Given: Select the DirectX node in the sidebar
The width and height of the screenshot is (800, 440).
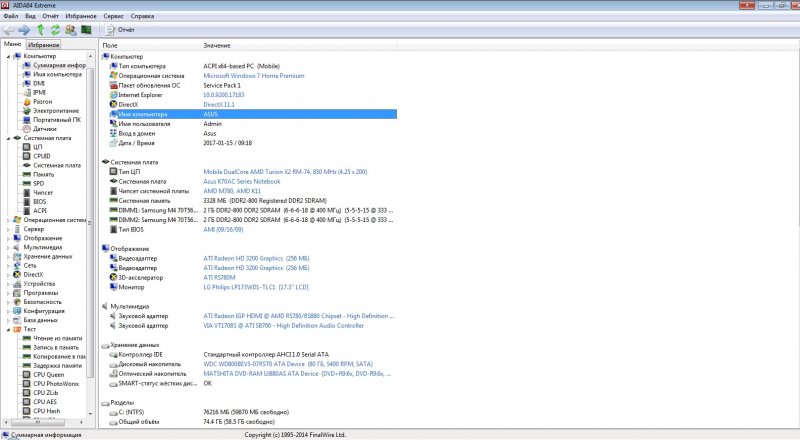Looking at the screenshot, I should click(x=33, y=274).
